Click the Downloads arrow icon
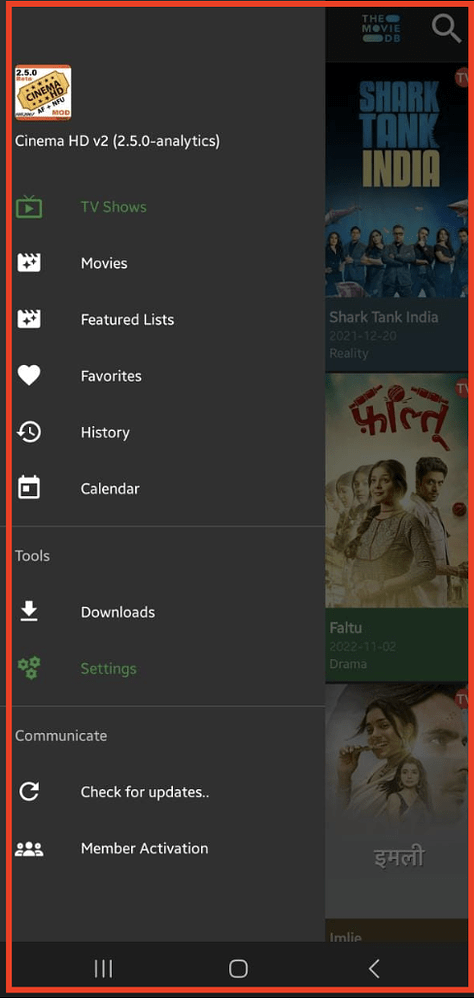The image size is (474, 1000). [29, 612]
